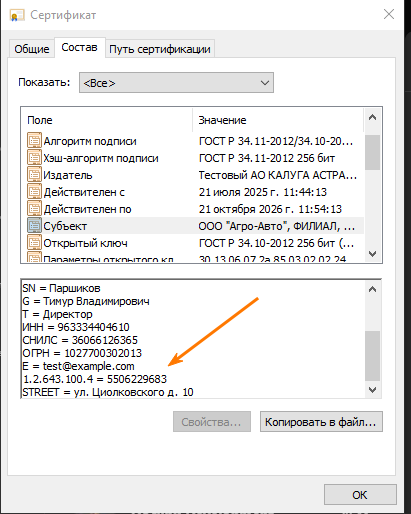Select the Действителен с field row
This screenshot has height=514, width=411.
[192, 192]
